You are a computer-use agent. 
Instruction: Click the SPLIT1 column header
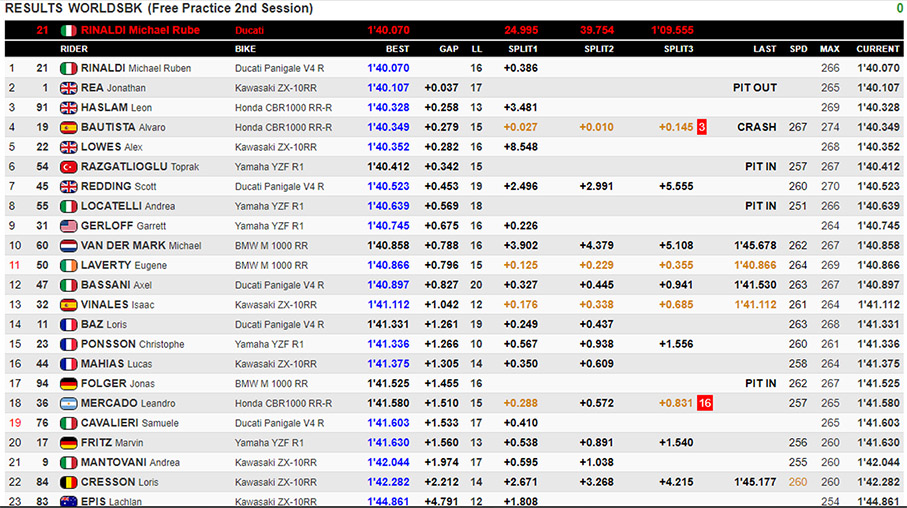click(x=523, y=49)
